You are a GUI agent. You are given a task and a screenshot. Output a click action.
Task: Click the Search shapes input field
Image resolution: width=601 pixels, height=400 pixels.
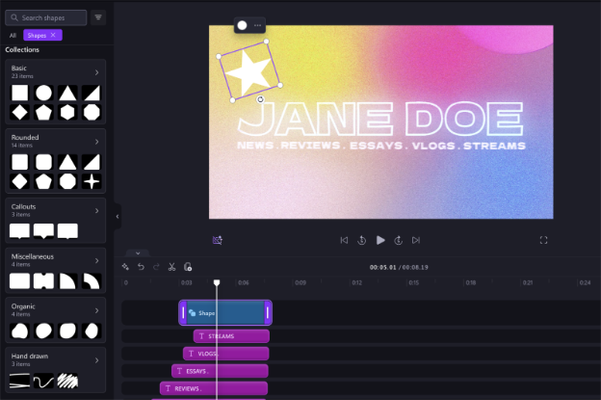click(46, 18)
